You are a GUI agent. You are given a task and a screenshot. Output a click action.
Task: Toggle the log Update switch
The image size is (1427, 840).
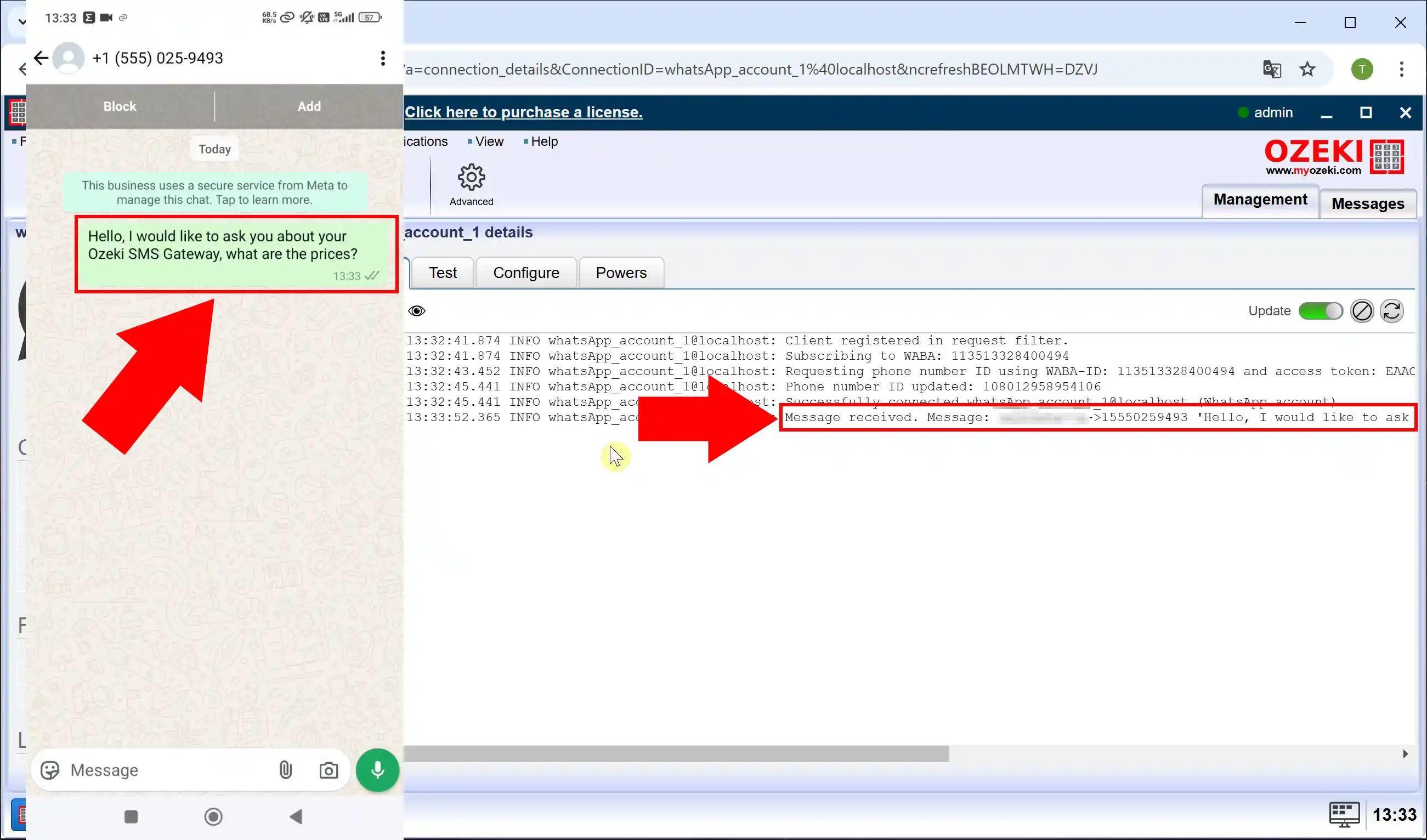pyautogui.click(x=1320, y=311)
